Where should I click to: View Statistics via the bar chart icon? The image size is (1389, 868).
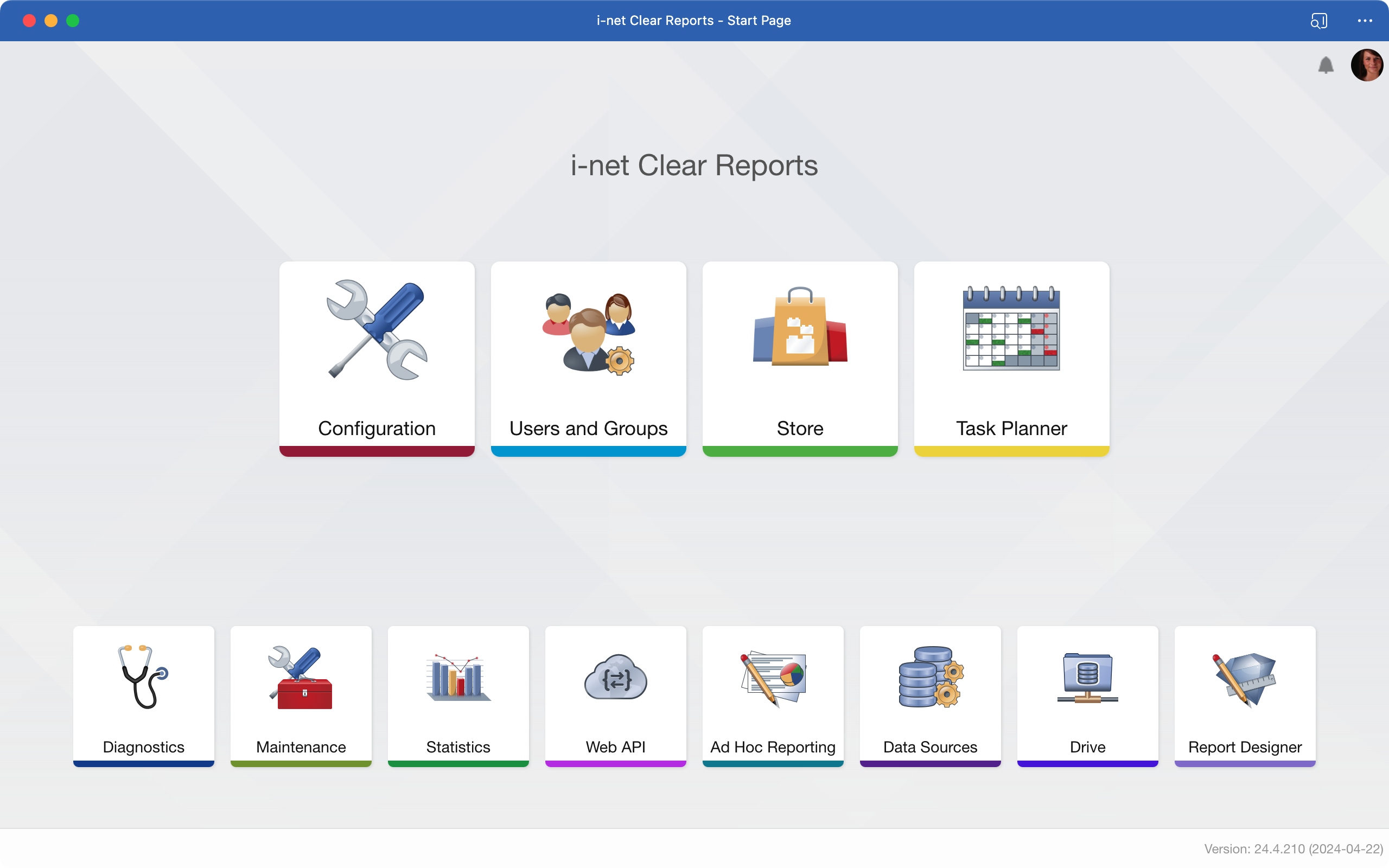pyautogui.click(x=458, y=678)
